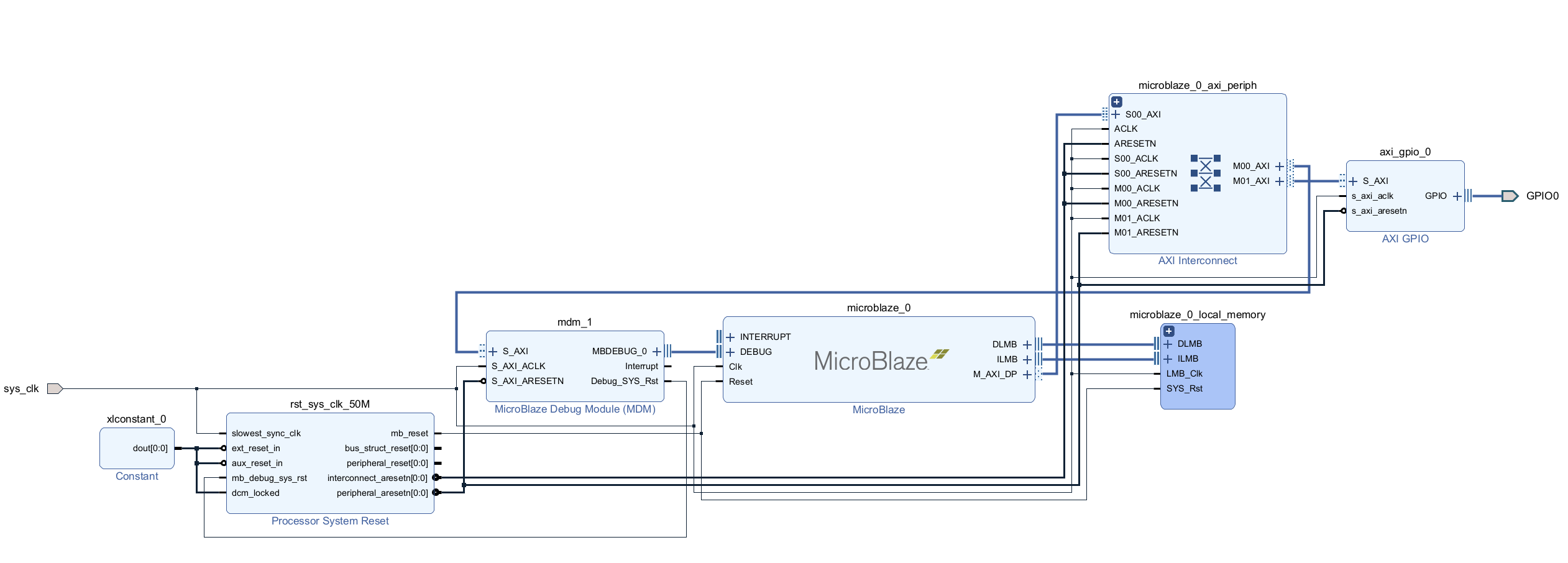The height and width of the screenshot is (563, 1568).
Task: Select the interconnect_aresetn[0:0] pin
Action: point(378,478)
